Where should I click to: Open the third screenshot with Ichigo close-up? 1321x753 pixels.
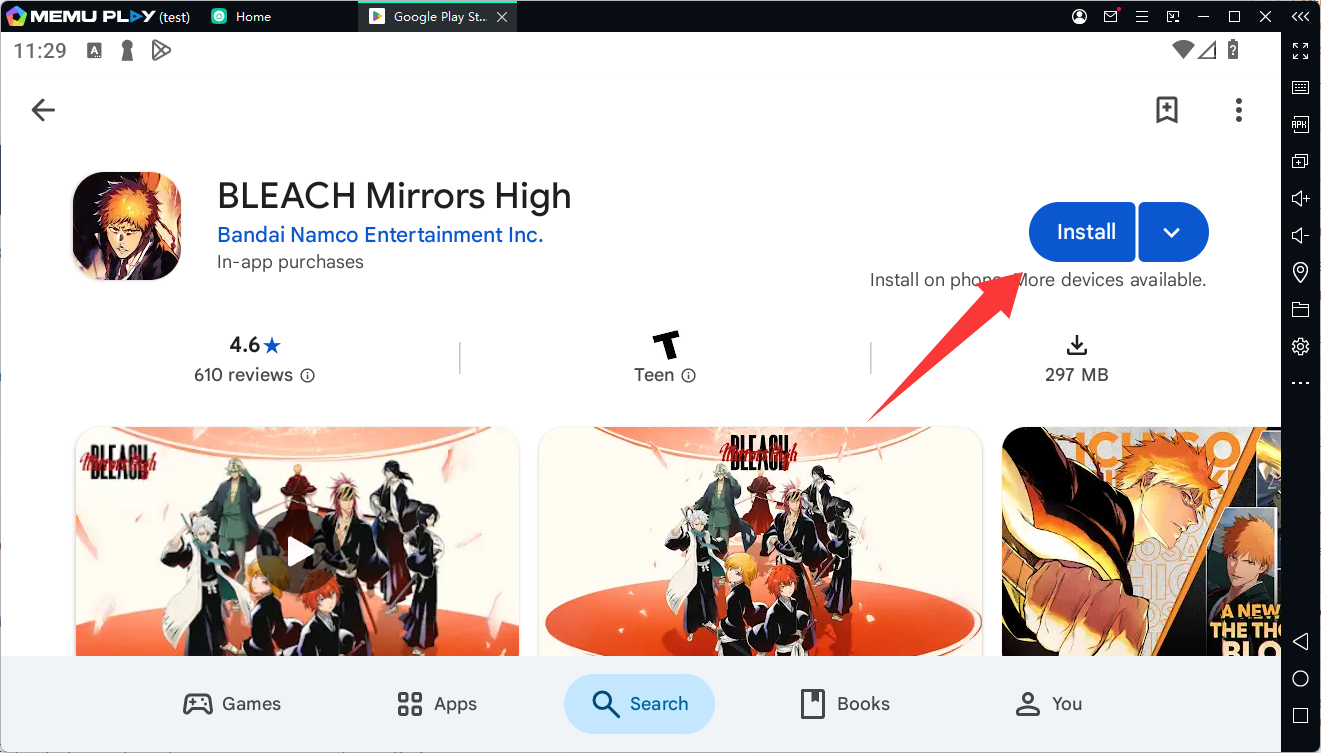point(1141,542)
